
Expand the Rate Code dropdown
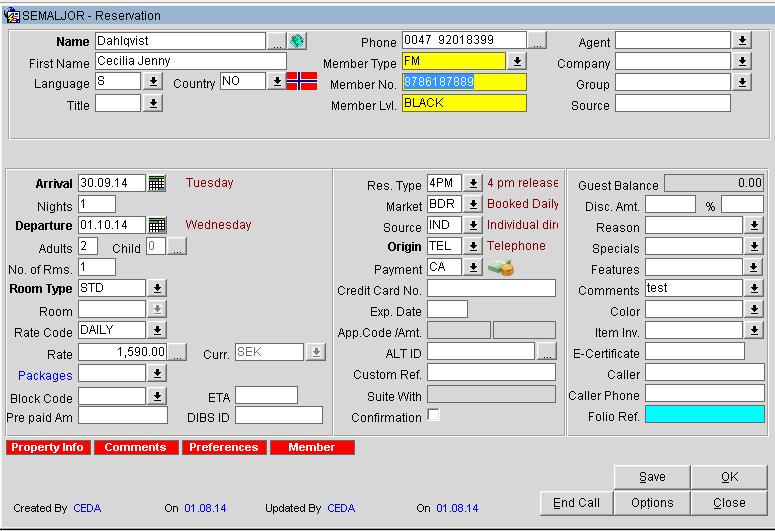(x=157, y=330)
